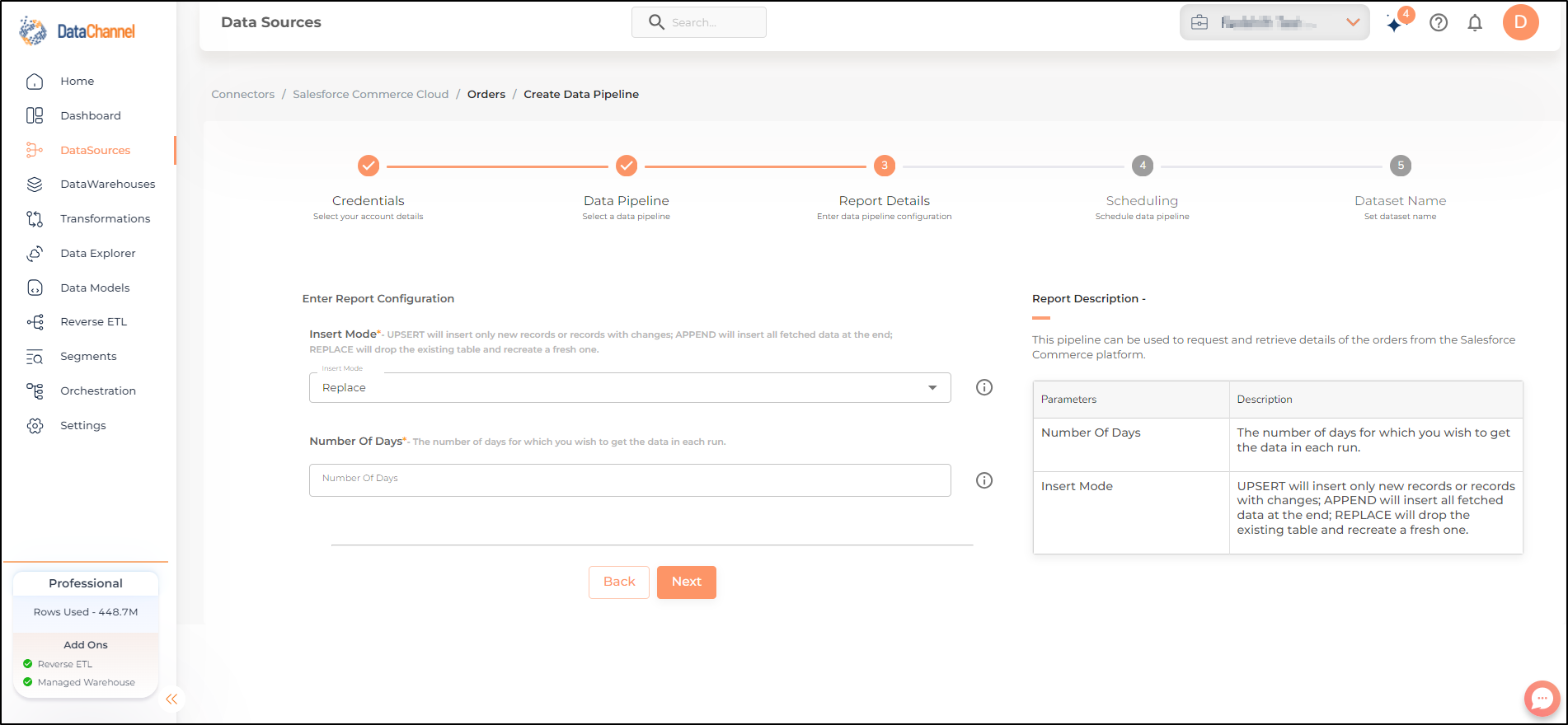Open the Home icon in sidebar

click(35, 81)
